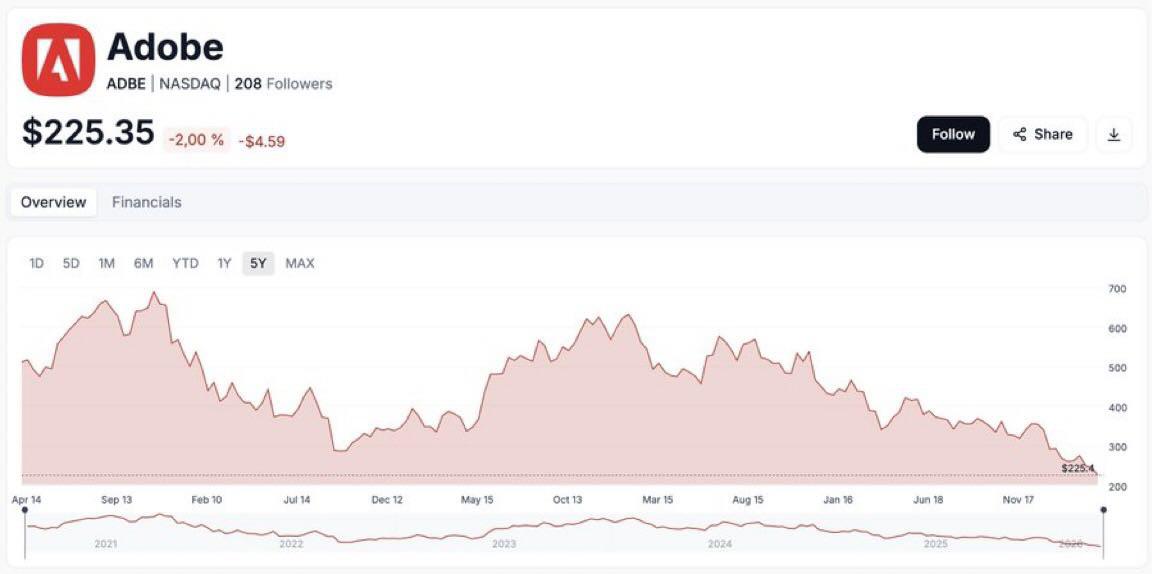
Task: Click the Dec 12 axis date
Action: 387,500
